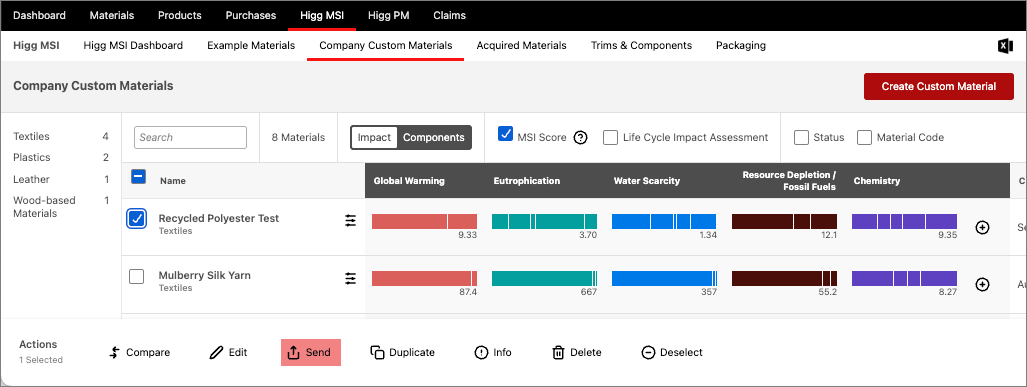
Task: Send the selected material
Action: tap(310, 352)
